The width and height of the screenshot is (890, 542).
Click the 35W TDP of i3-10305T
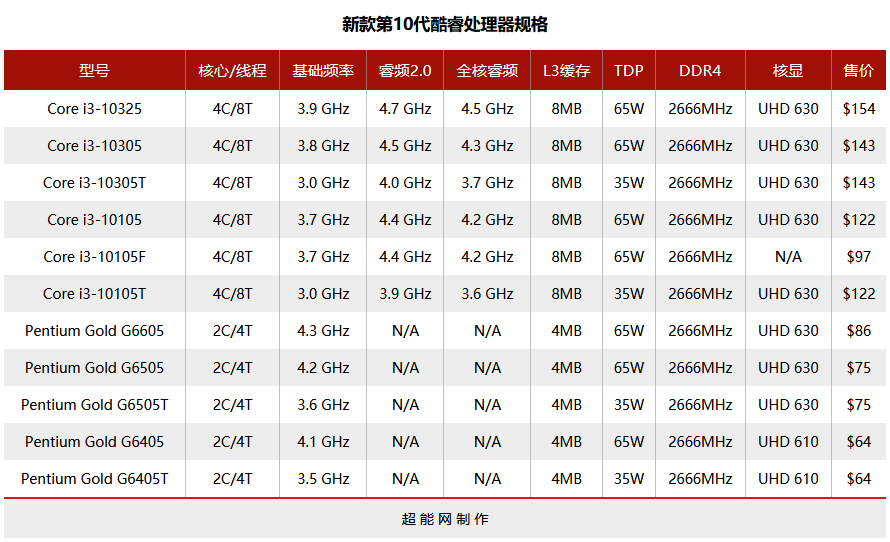tap(628, 182)
